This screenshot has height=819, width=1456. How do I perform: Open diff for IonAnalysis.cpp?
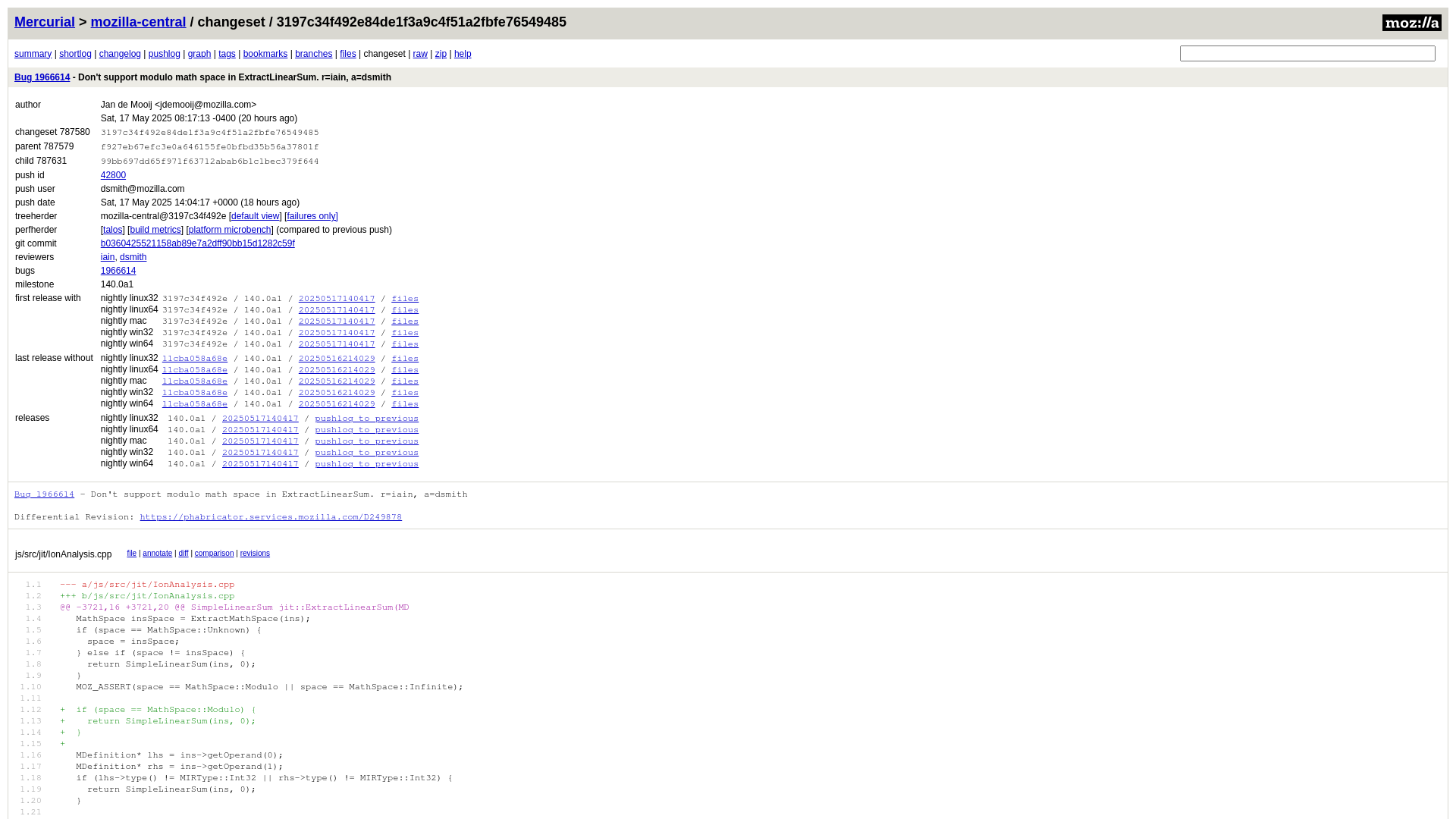(184, 554)
